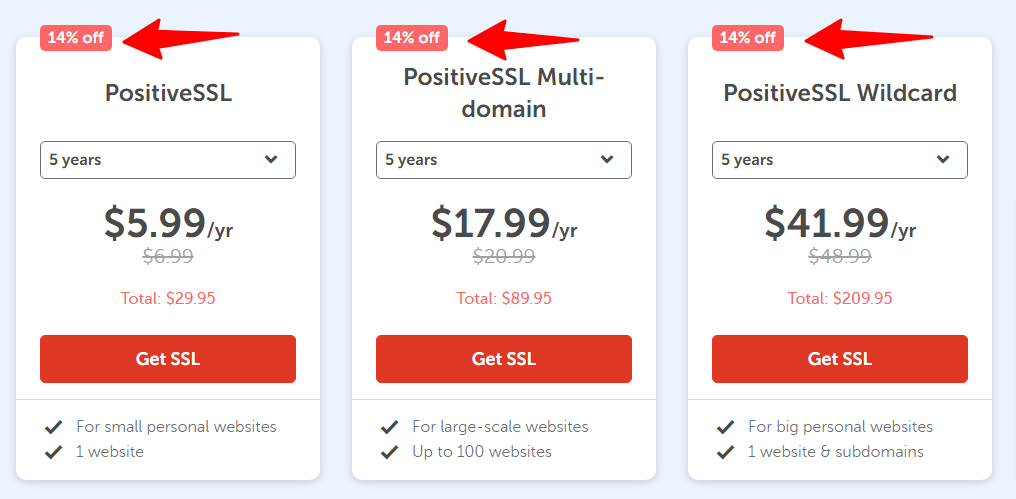The height and width of the screenshot is (499, 1016).
Task: Click the 14% off badge on PositiveSSL Wildcard
Action: 748,38
